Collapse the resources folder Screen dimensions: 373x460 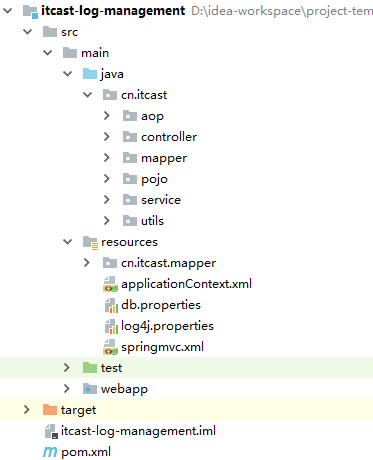tap(67, 242)
